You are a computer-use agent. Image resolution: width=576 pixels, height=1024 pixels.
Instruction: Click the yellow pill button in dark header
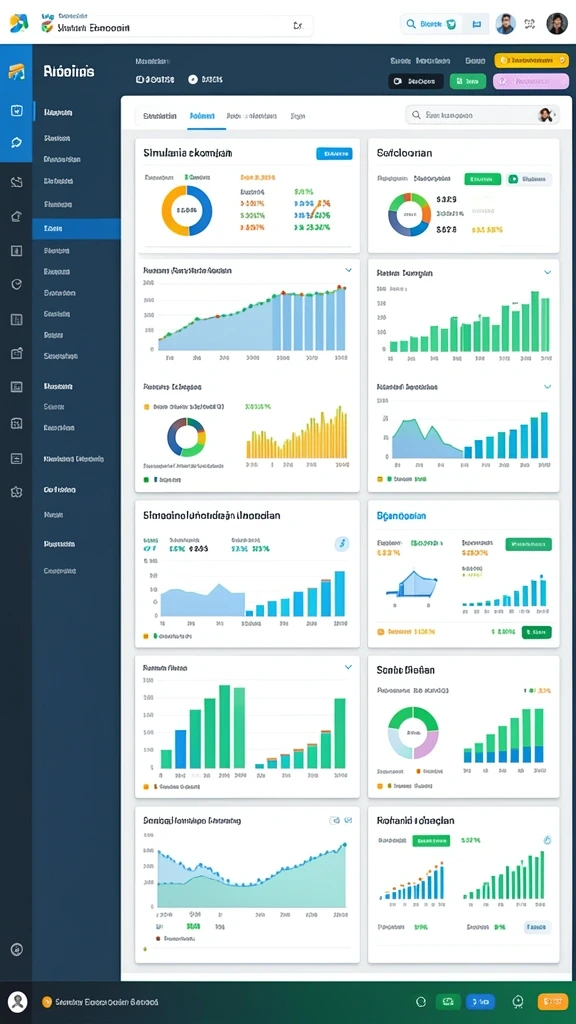click(x=532, y=61)
